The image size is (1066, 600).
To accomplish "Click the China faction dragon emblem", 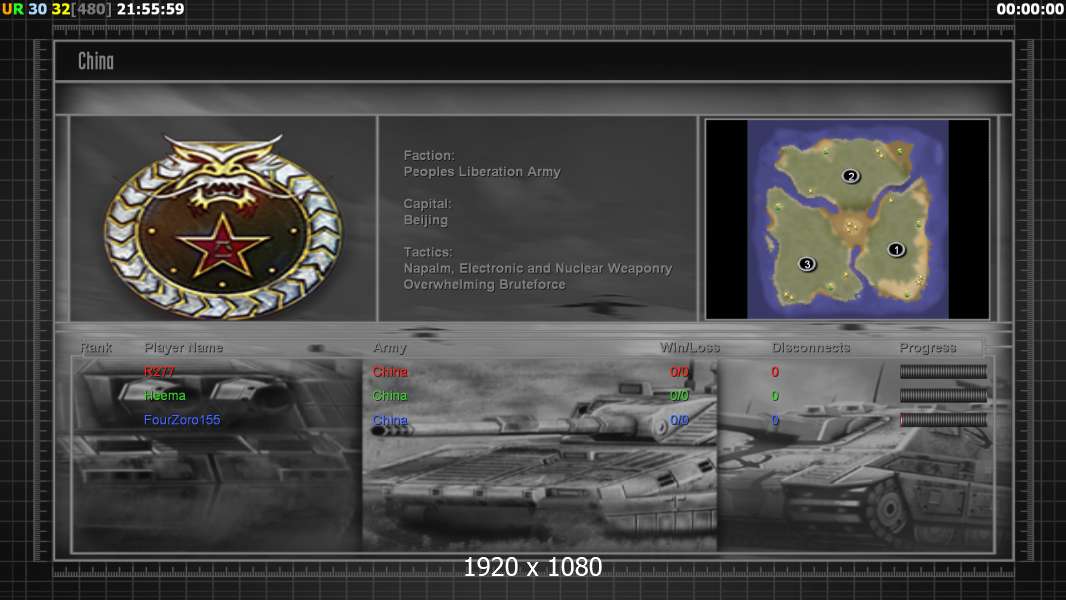I will pos(223,226).
